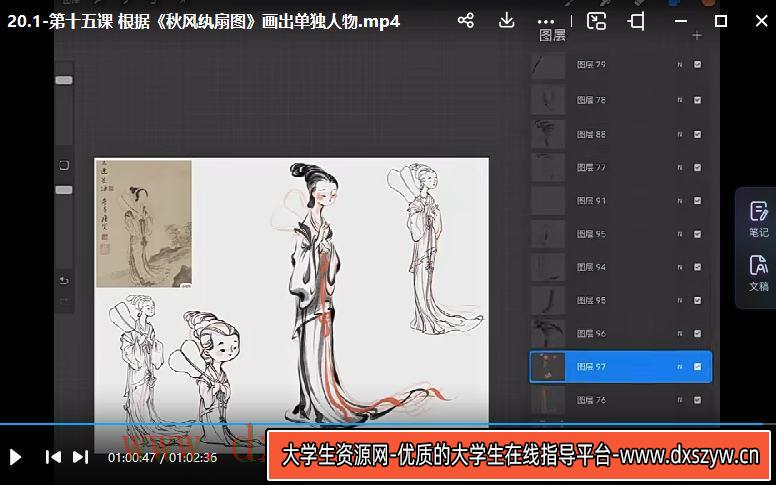Select the 图层 88 layer name
776x485 pixels.
591,134
